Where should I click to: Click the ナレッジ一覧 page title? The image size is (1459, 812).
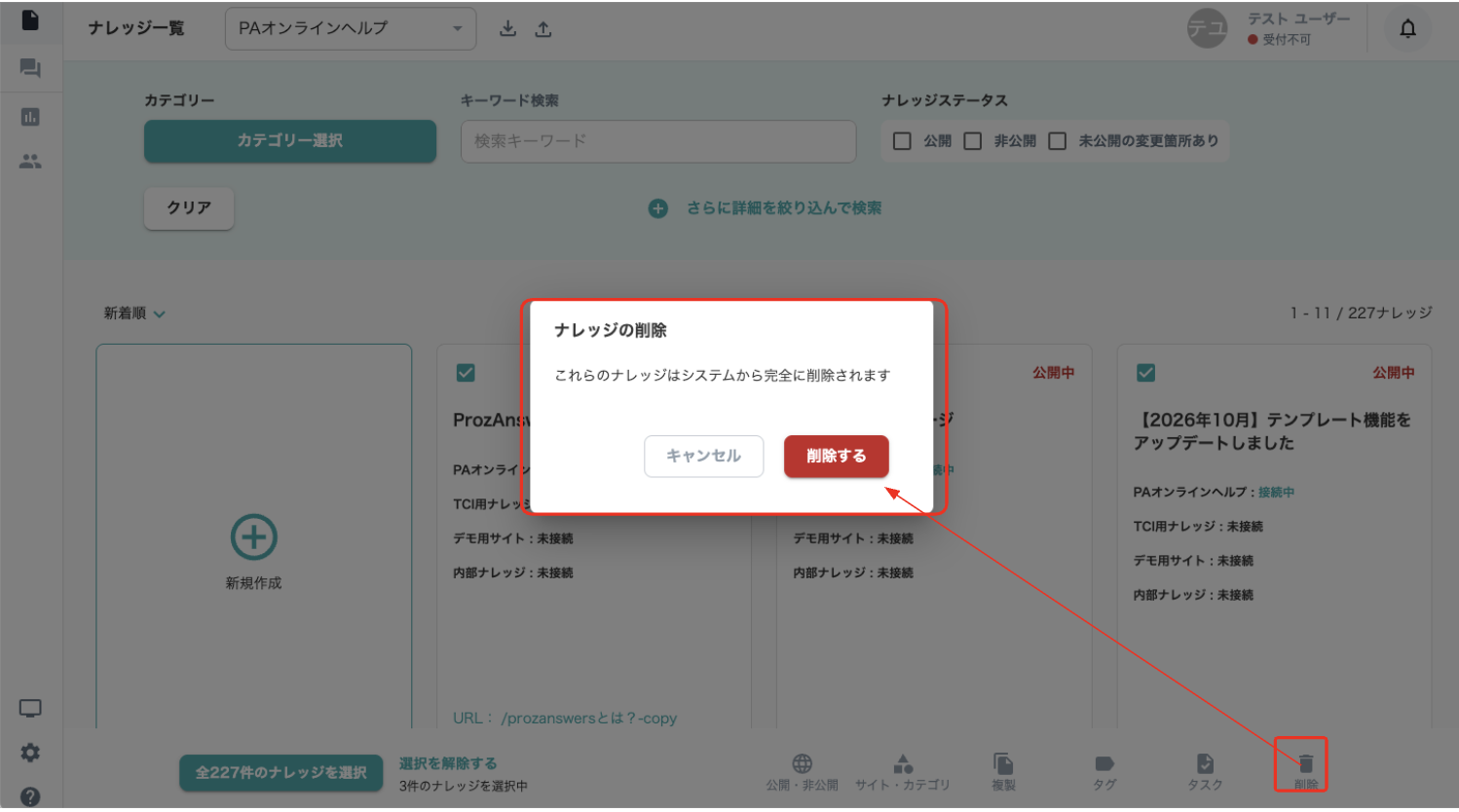(136, 28)
